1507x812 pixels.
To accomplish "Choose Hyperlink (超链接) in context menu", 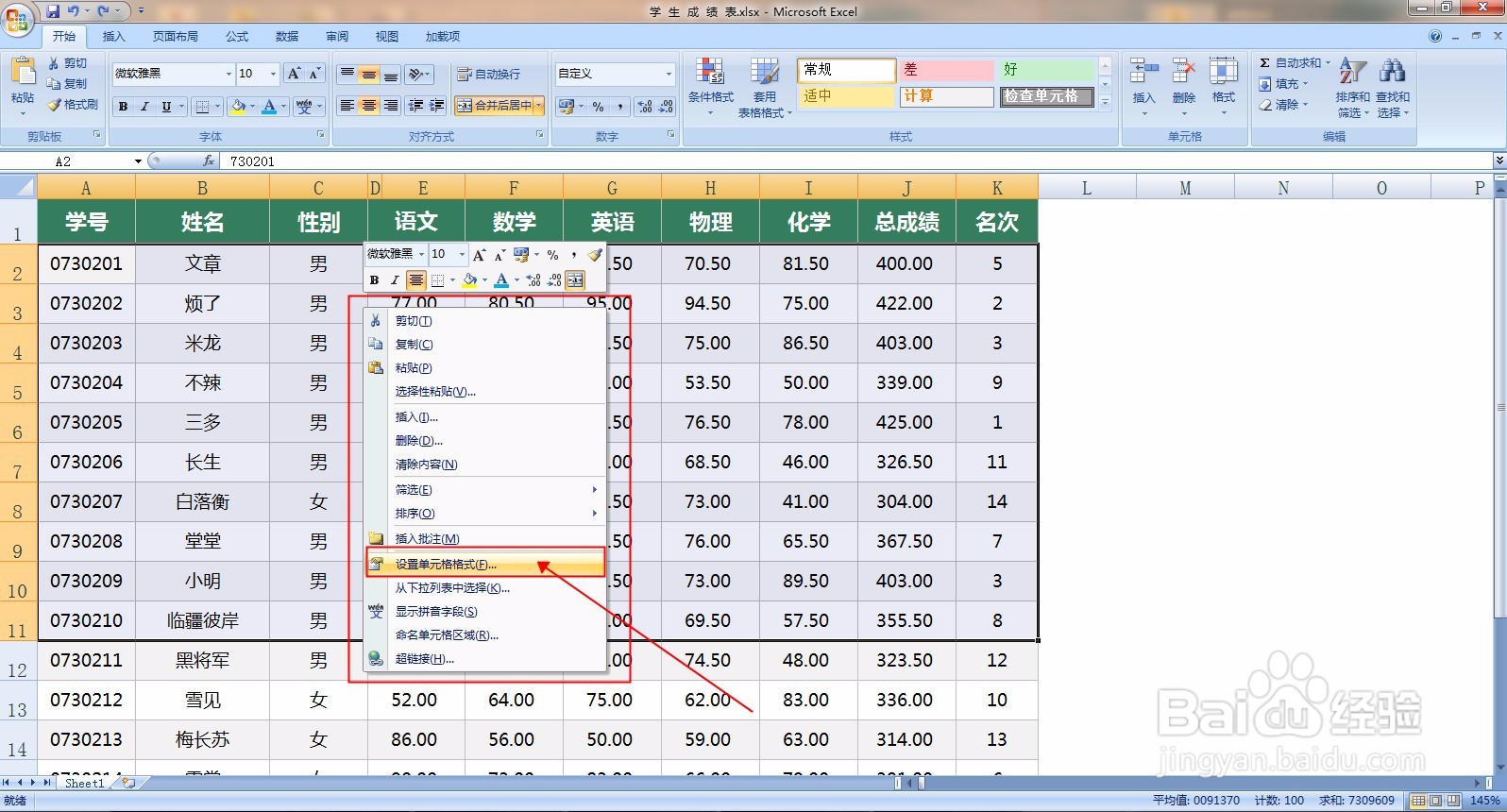I will click(x=485, y=659).
